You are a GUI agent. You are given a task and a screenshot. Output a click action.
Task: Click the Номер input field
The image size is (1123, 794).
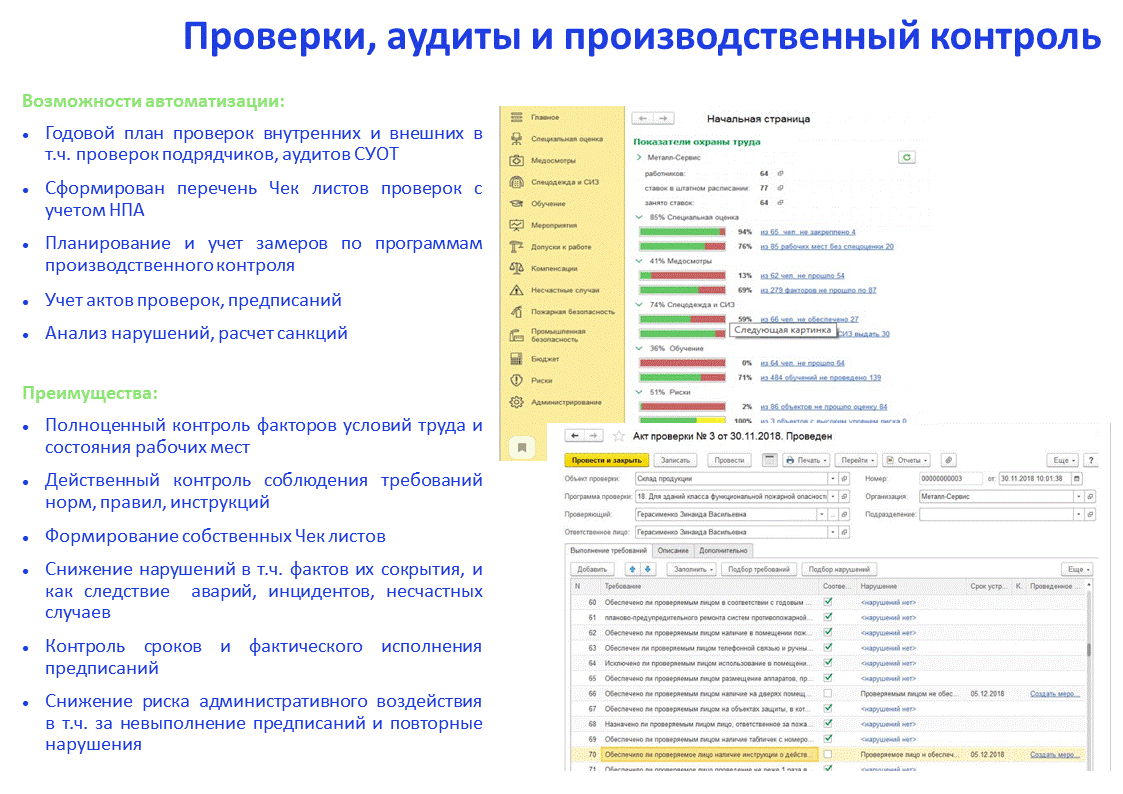click(952, 478)
